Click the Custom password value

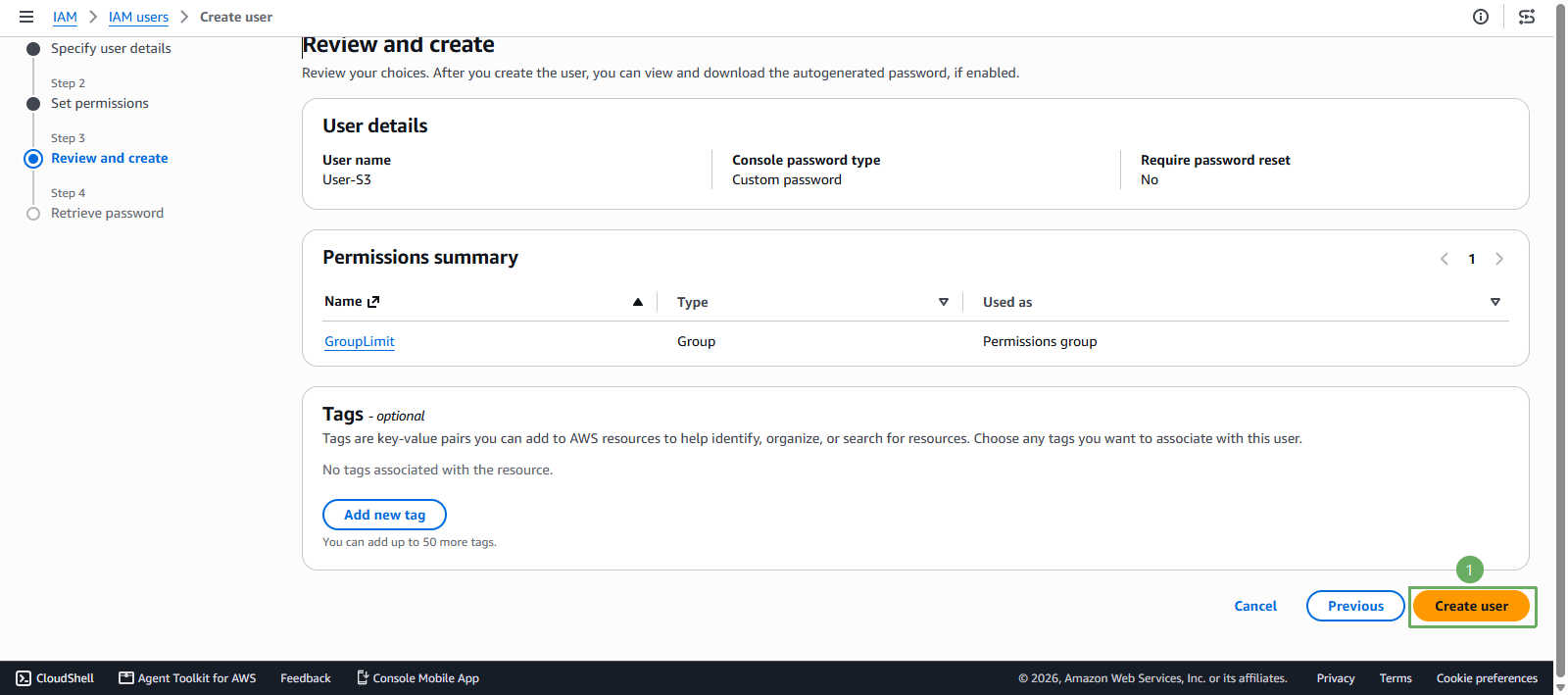(x=787, y=179)
